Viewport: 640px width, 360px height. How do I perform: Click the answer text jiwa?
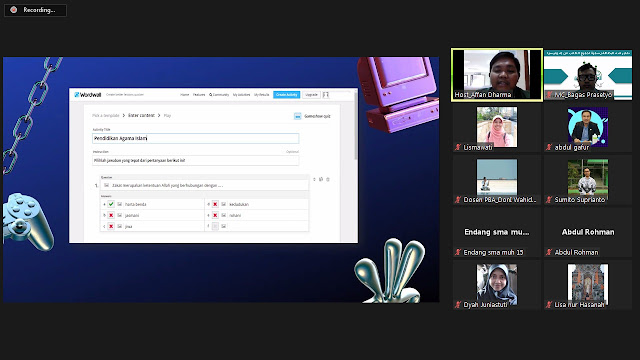[x=129, y=226]
